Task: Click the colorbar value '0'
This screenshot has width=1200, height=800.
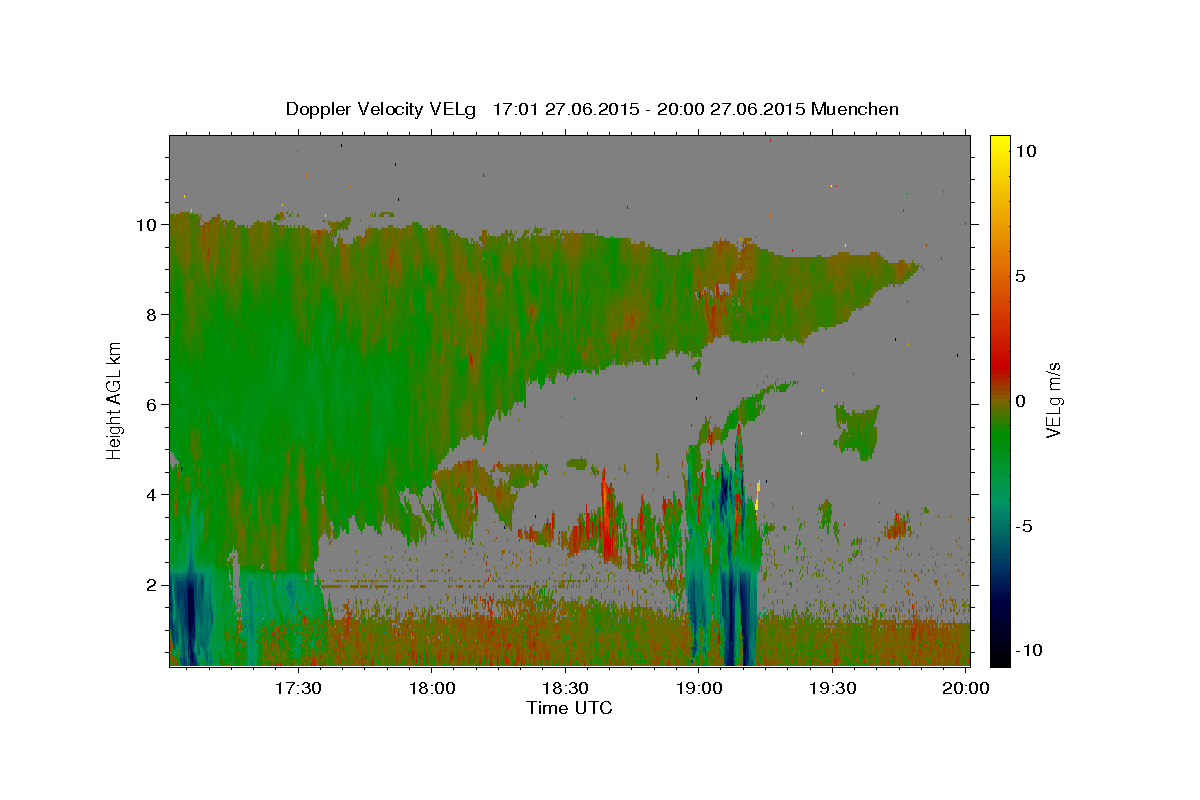Action: point(1021,401)
